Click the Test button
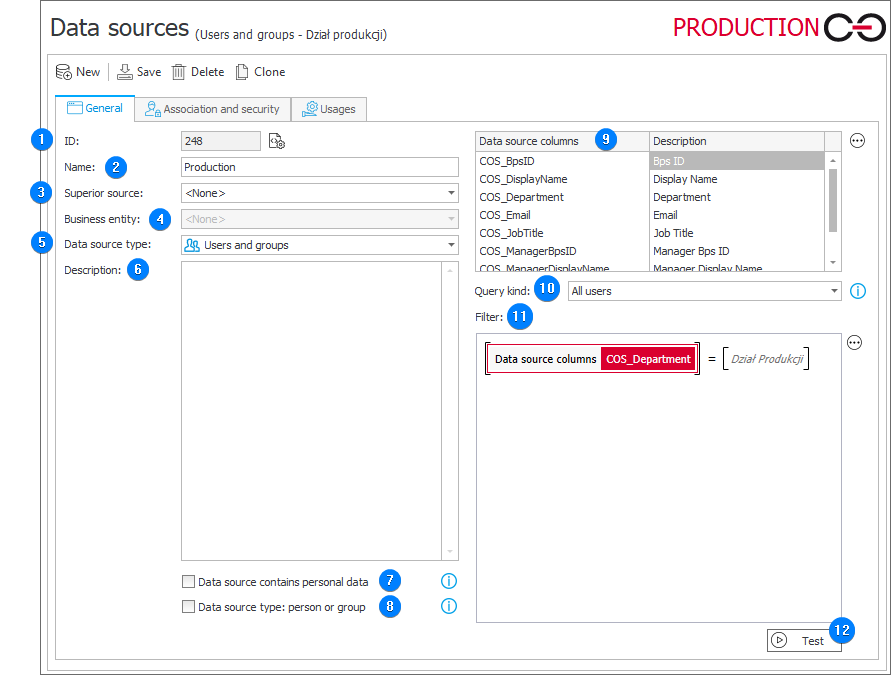This screenshot has height=675, width=891. point(804,640)
